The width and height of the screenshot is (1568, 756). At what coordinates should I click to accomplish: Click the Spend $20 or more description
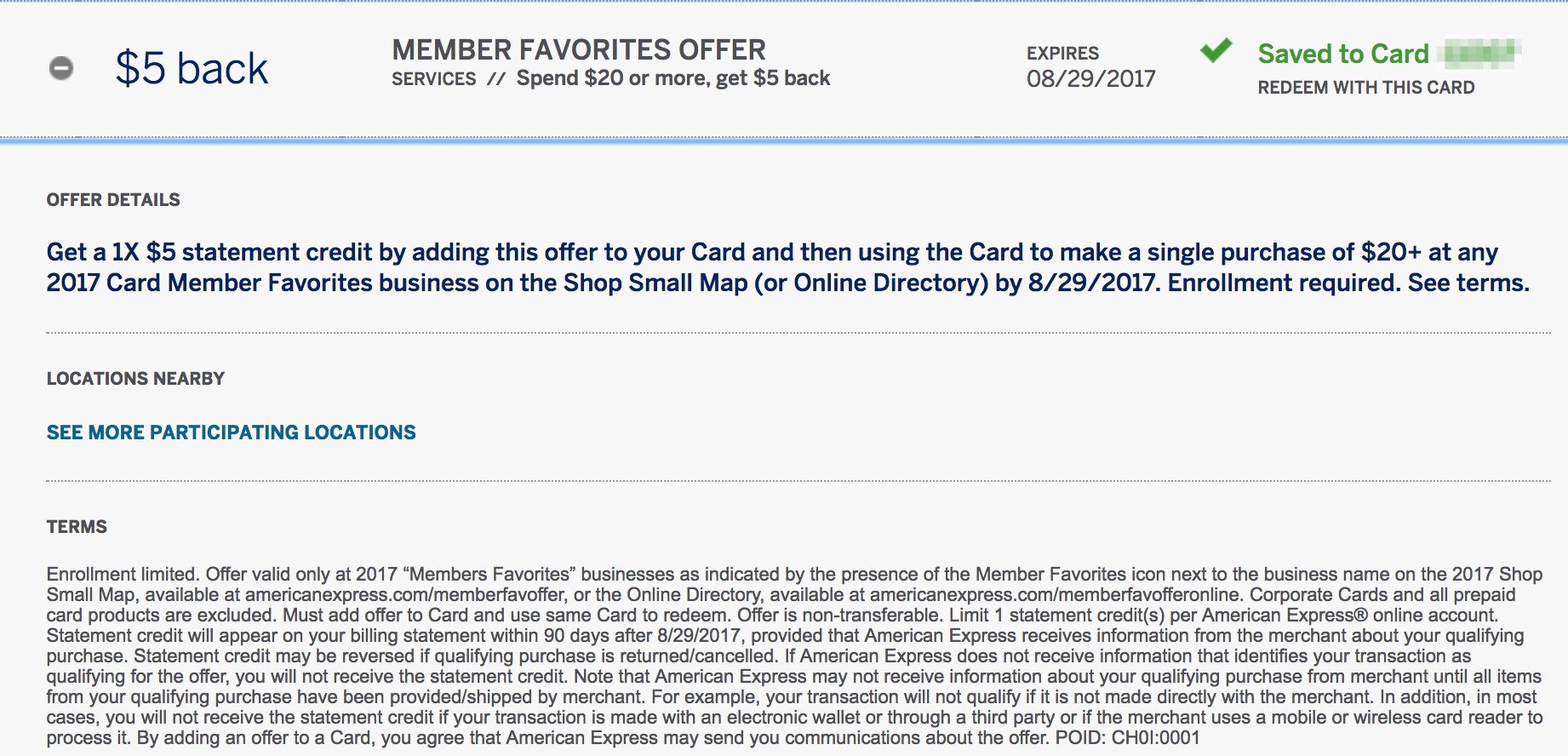[x=673, y=78]
